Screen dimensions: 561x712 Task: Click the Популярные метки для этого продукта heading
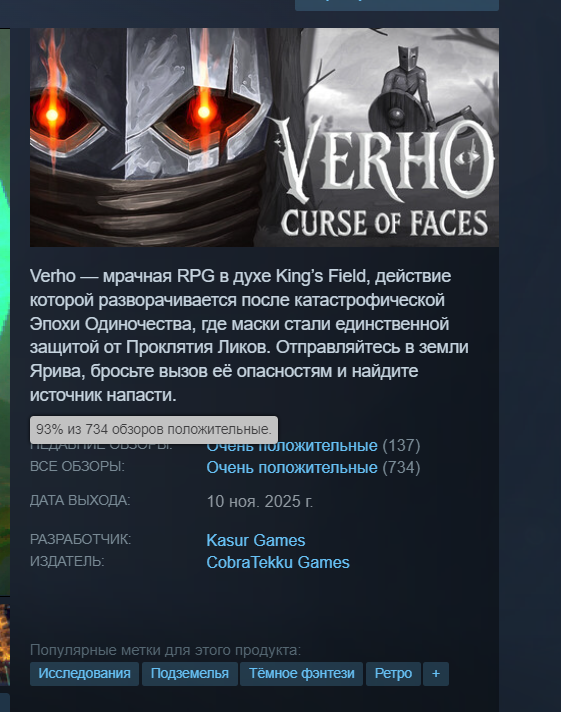[165, 650]
